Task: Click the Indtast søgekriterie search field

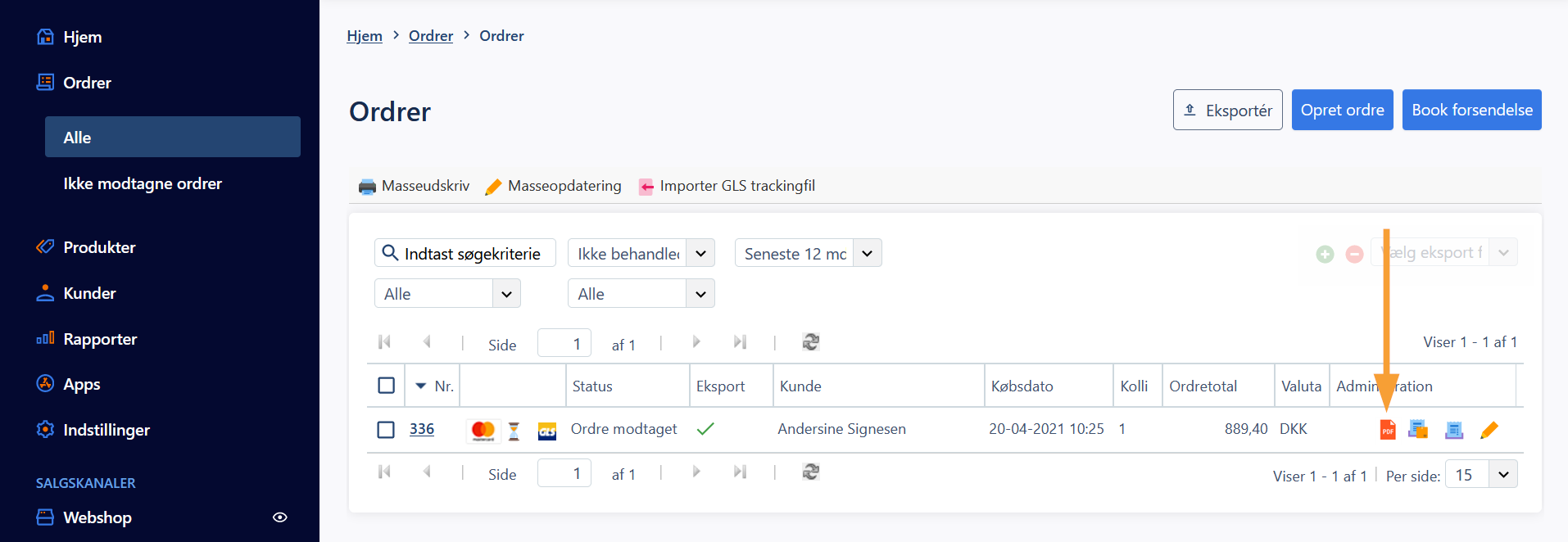Action: pyautogui.click(x=473, y=254)
